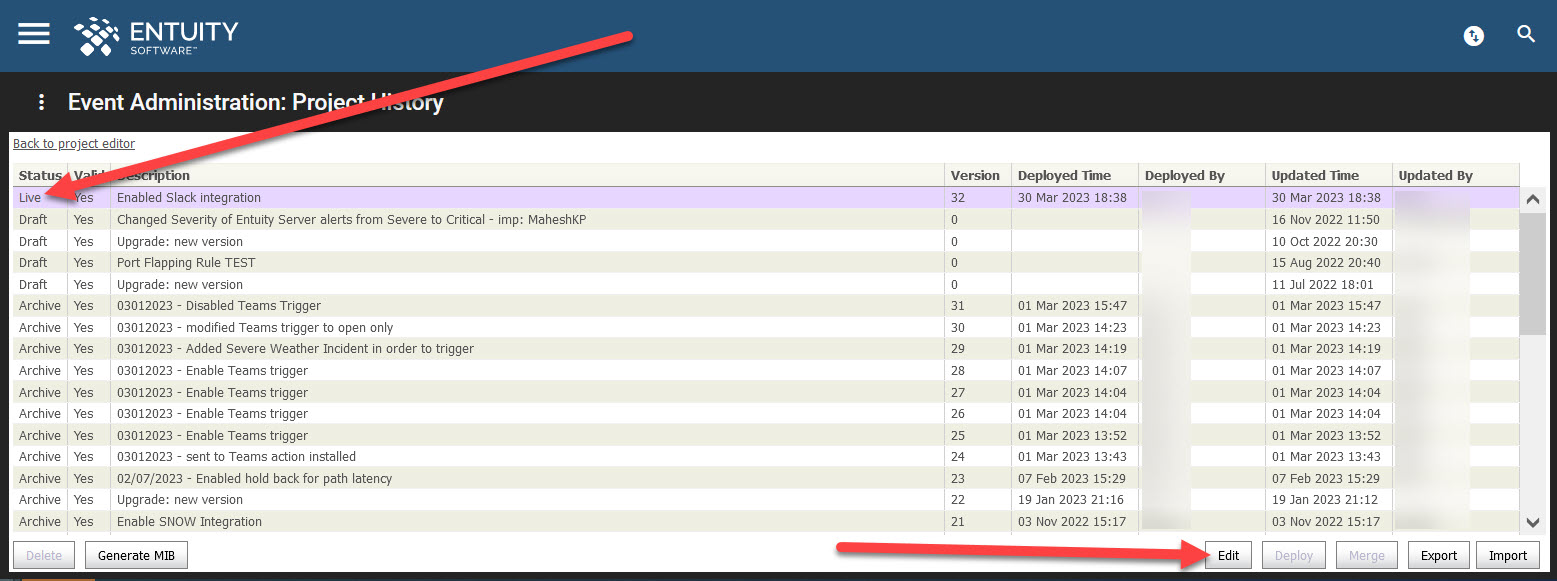
Task: Click the disabled Delete button
Action: click(43, 556)
